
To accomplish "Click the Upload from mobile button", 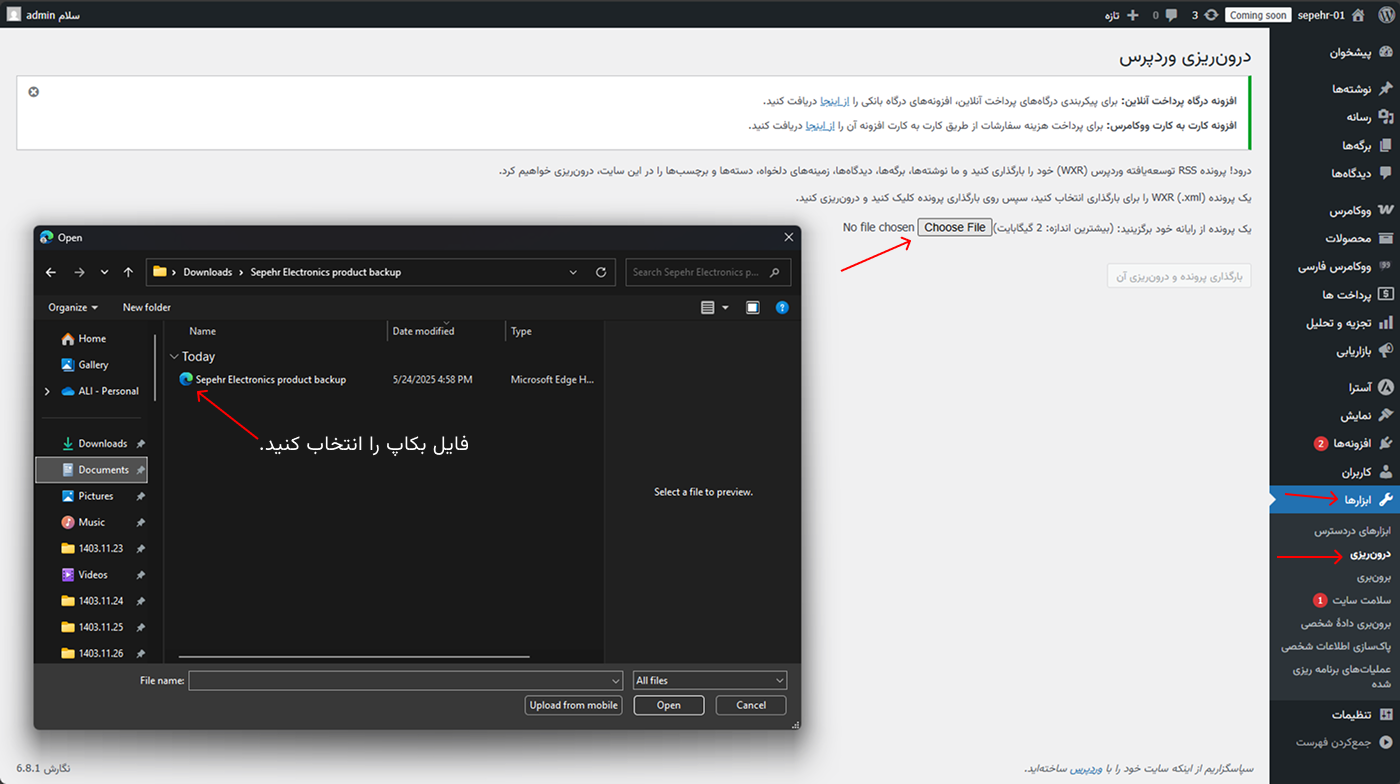I will [574, 705].
